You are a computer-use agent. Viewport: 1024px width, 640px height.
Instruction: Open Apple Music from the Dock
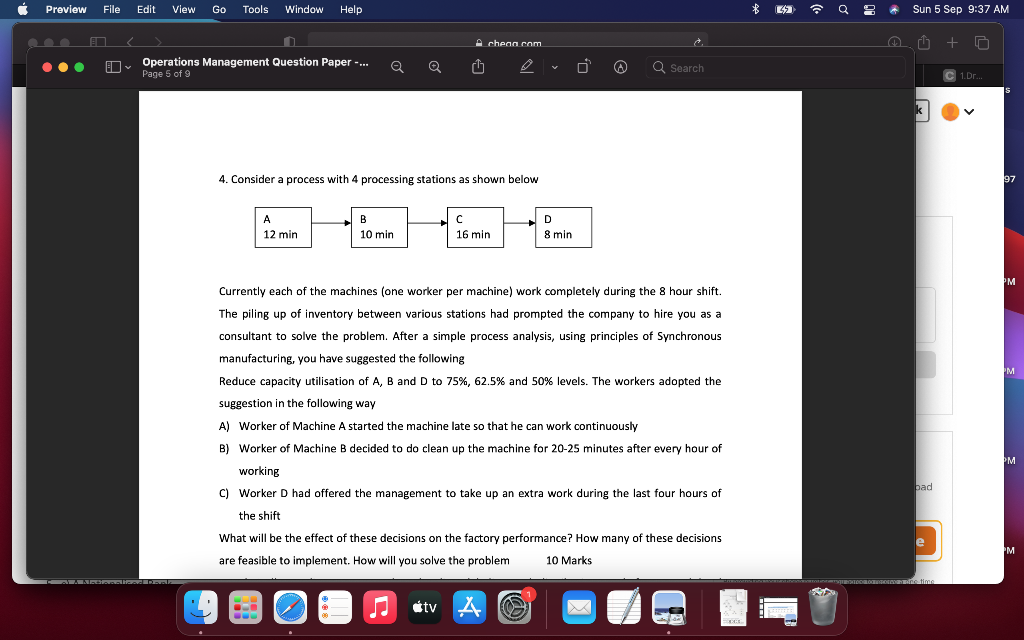point(379,607)
